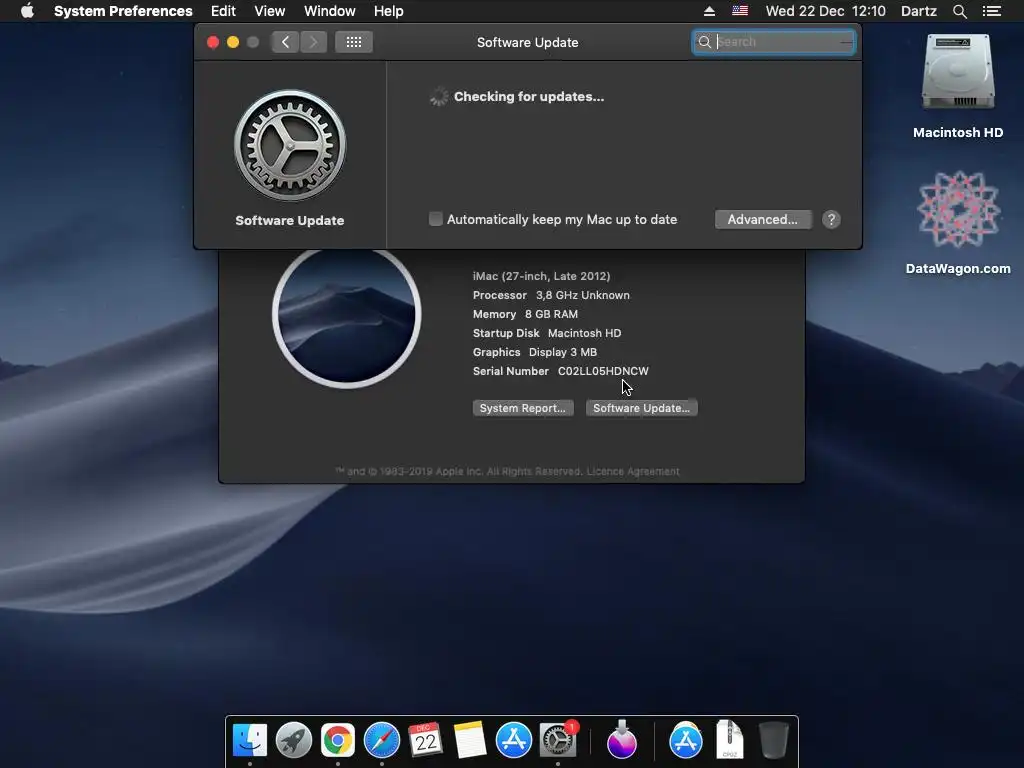Open the System Preferences menu
The width and height of the screenshot is (1024, 768).
(x=123, y=11)
